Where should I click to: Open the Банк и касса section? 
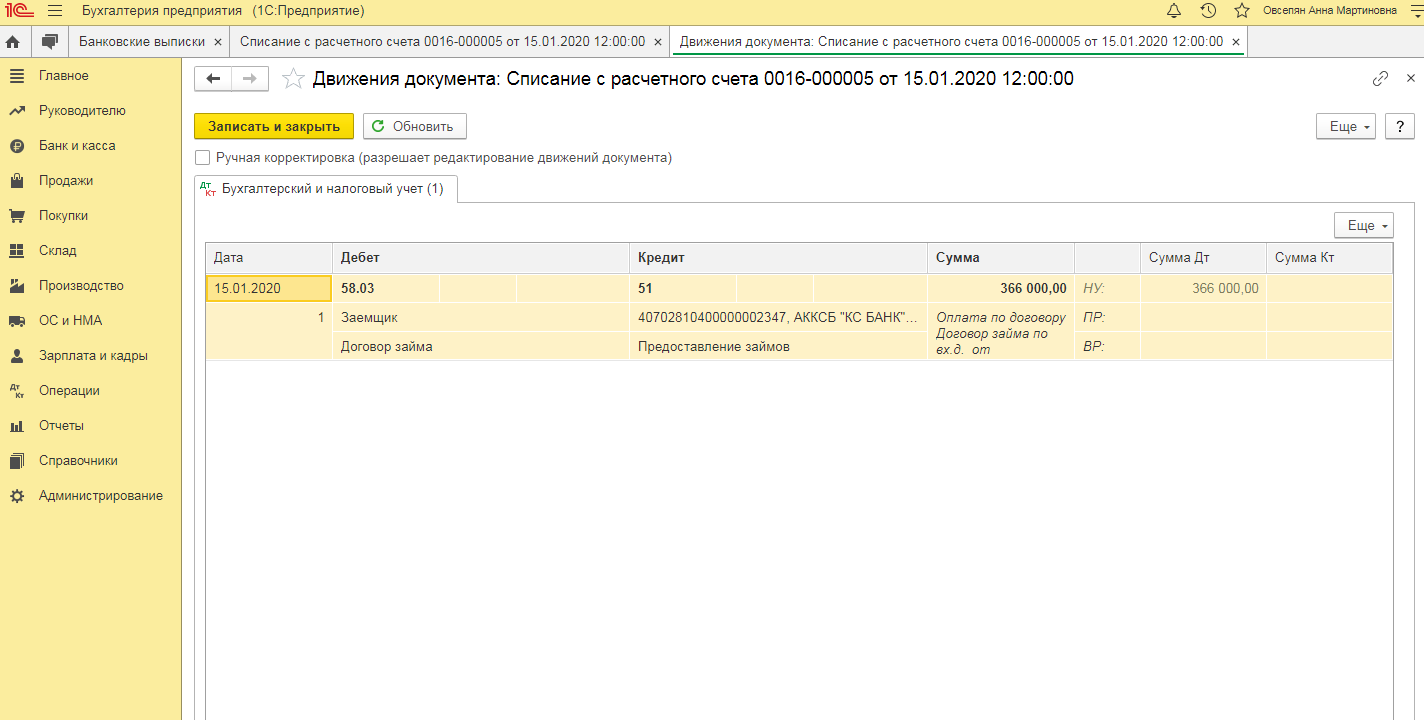(77, 146)
